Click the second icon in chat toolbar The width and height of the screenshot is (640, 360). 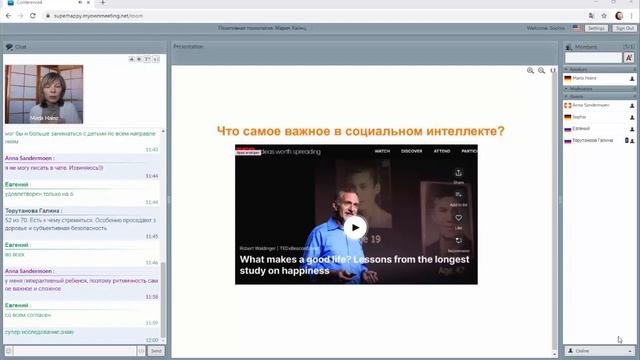point(139,59)
